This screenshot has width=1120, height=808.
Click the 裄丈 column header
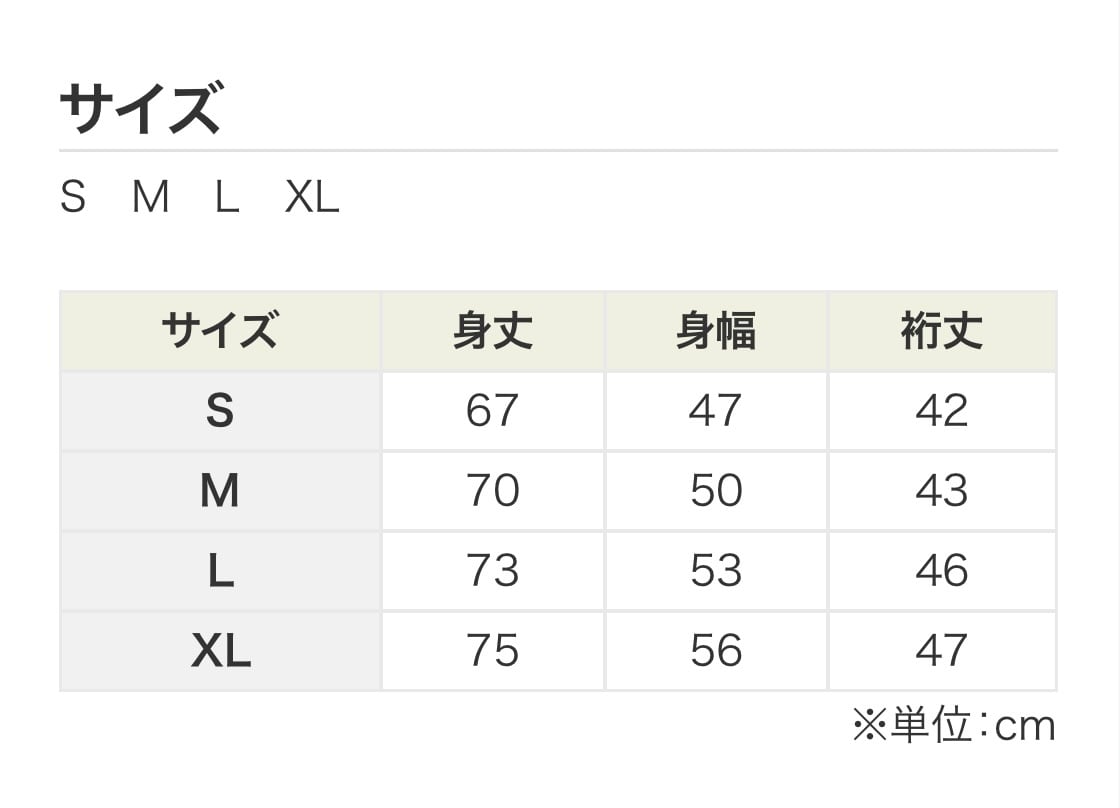click(x=942, y=331)
